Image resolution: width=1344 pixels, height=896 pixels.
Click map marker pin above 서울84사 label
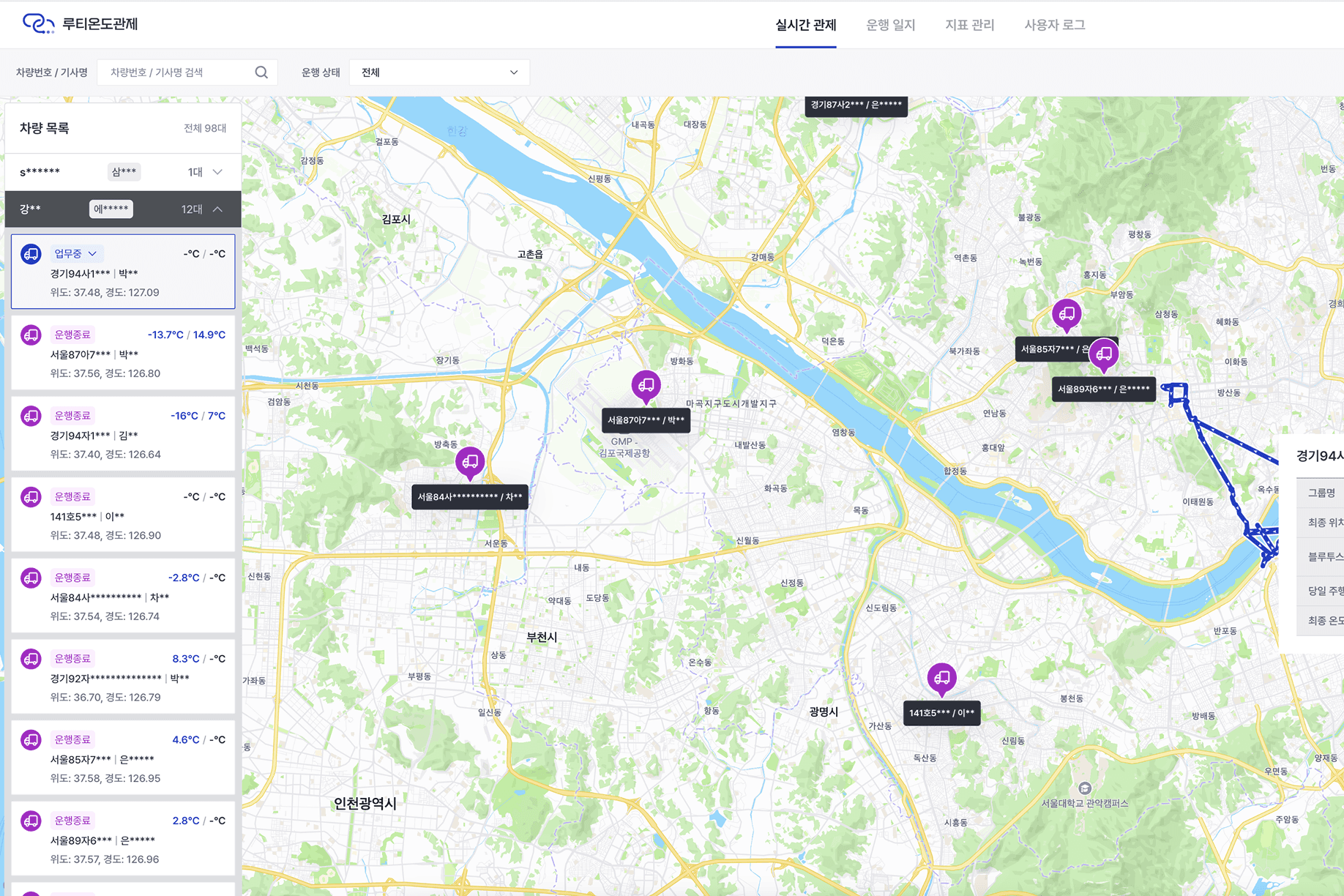click(470, 463)
